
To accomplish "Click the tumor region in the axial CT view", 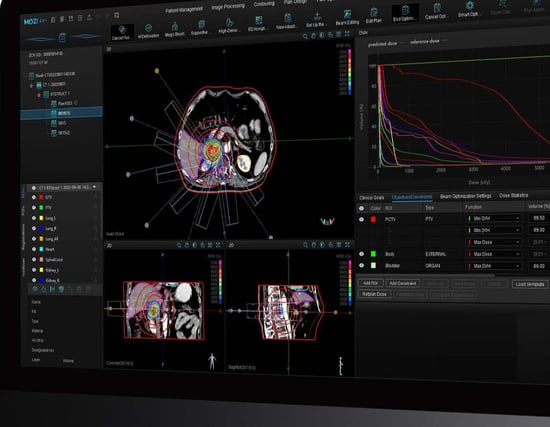I will (x=212, y=150).
